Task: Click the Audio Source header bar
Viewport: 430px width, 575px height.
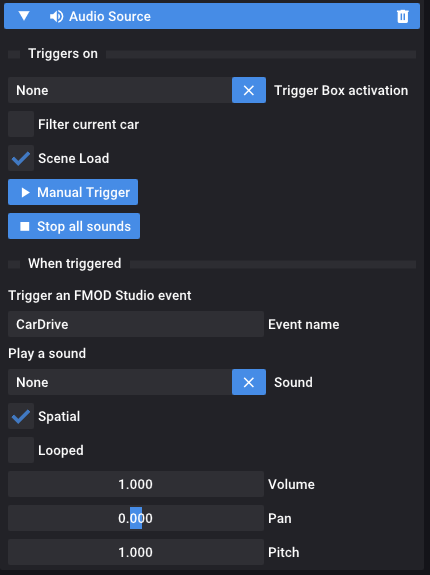Action: click(212, 16)
